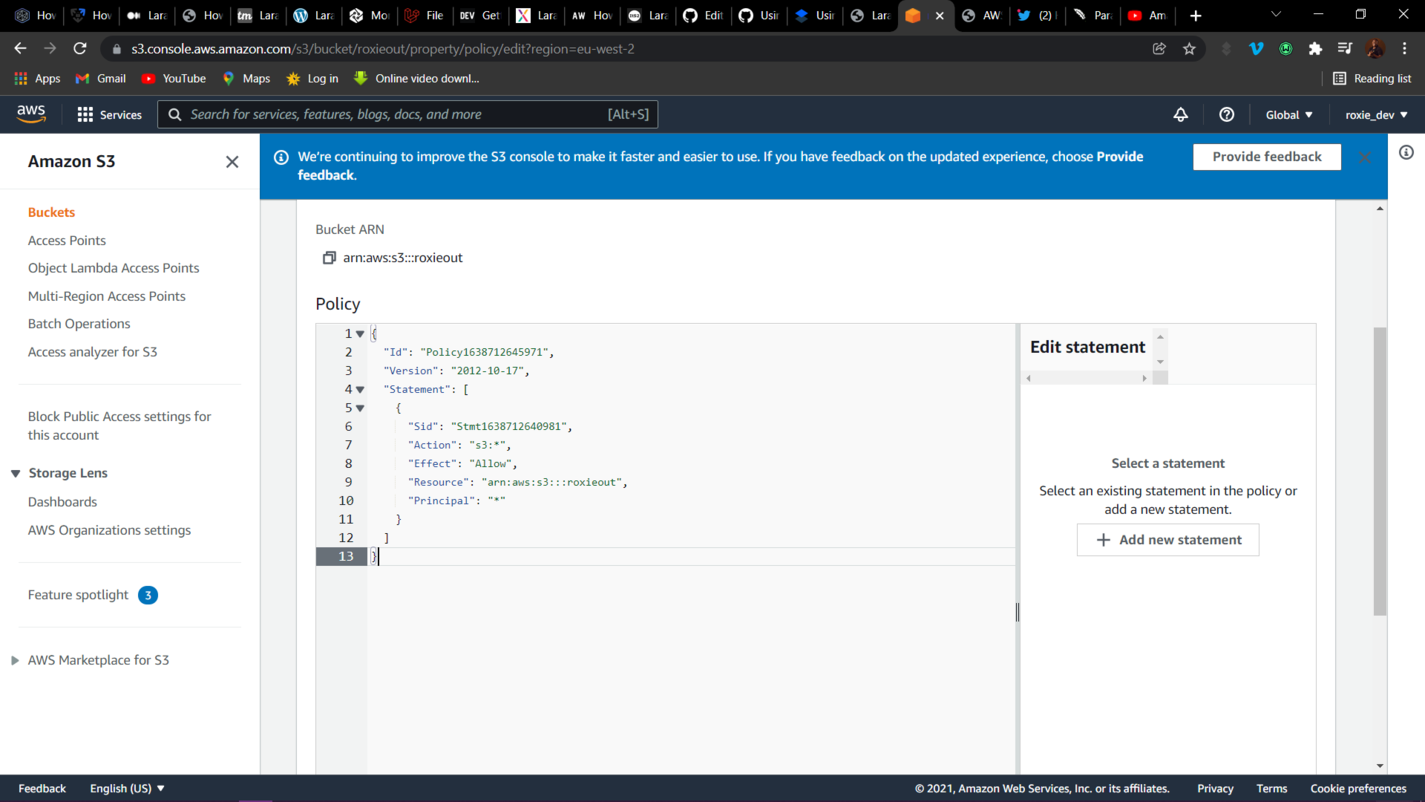Open the Global region dropdown
Image resolution: width=1425 pixels, height=802 pixels.
click(1288, 115)
